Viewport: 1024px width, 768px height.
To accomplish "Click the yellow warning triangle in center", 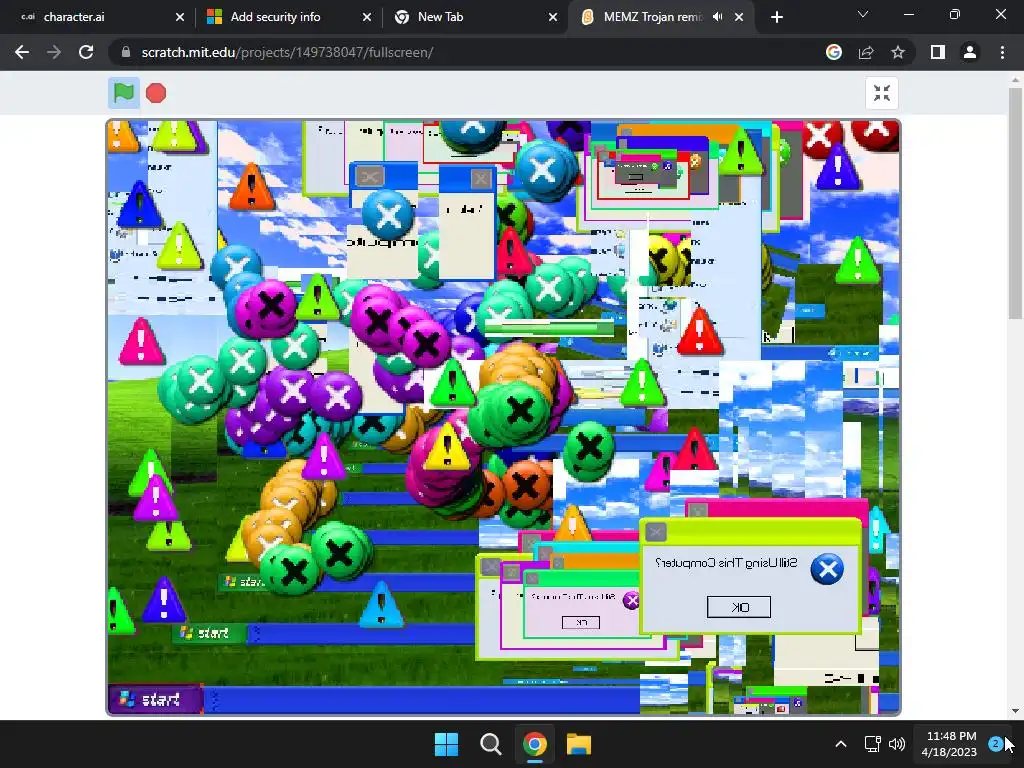I will (x=447, y=447).
